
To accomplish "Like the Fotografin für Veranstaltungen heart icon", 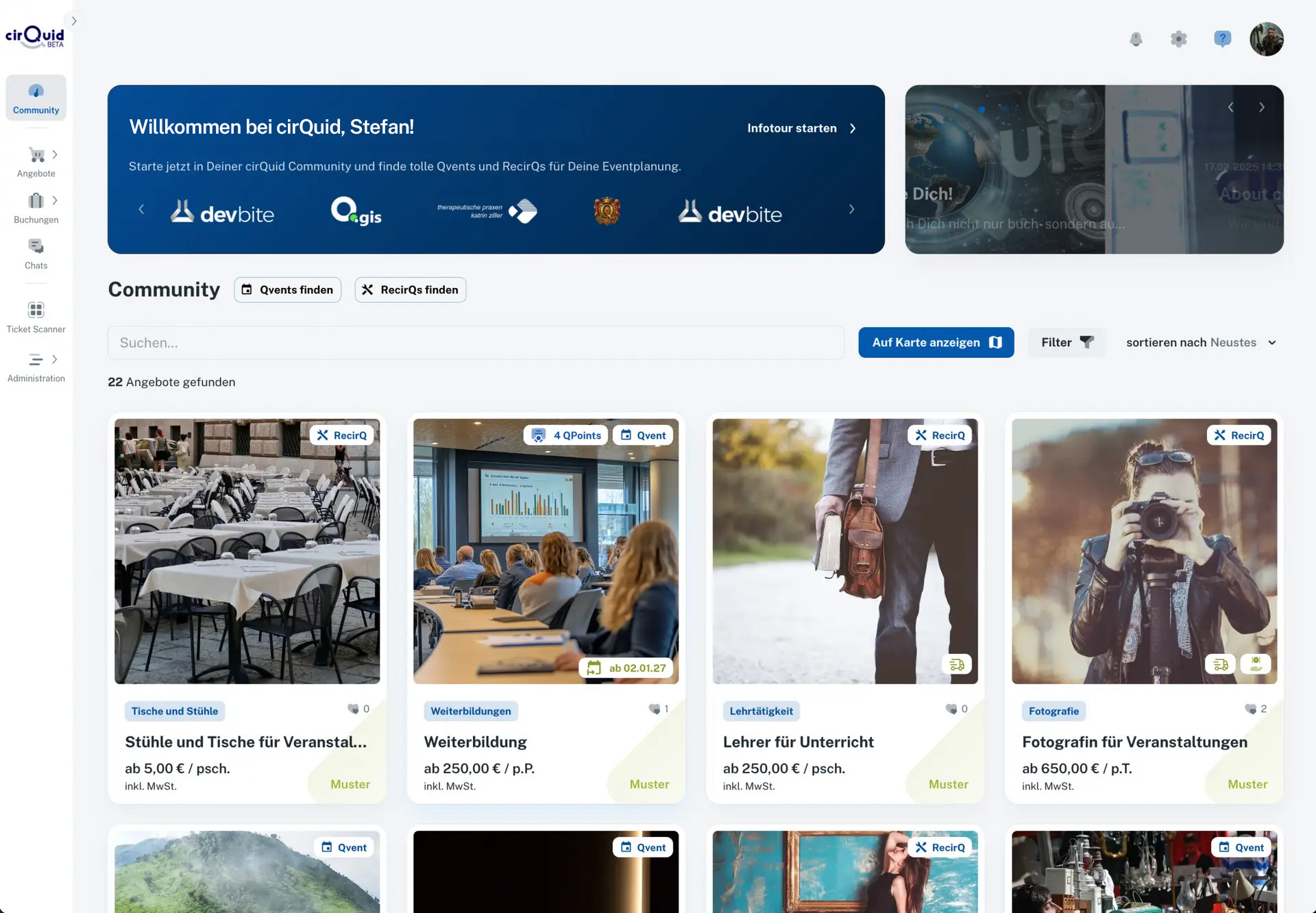I will (x=1251, y=709).
